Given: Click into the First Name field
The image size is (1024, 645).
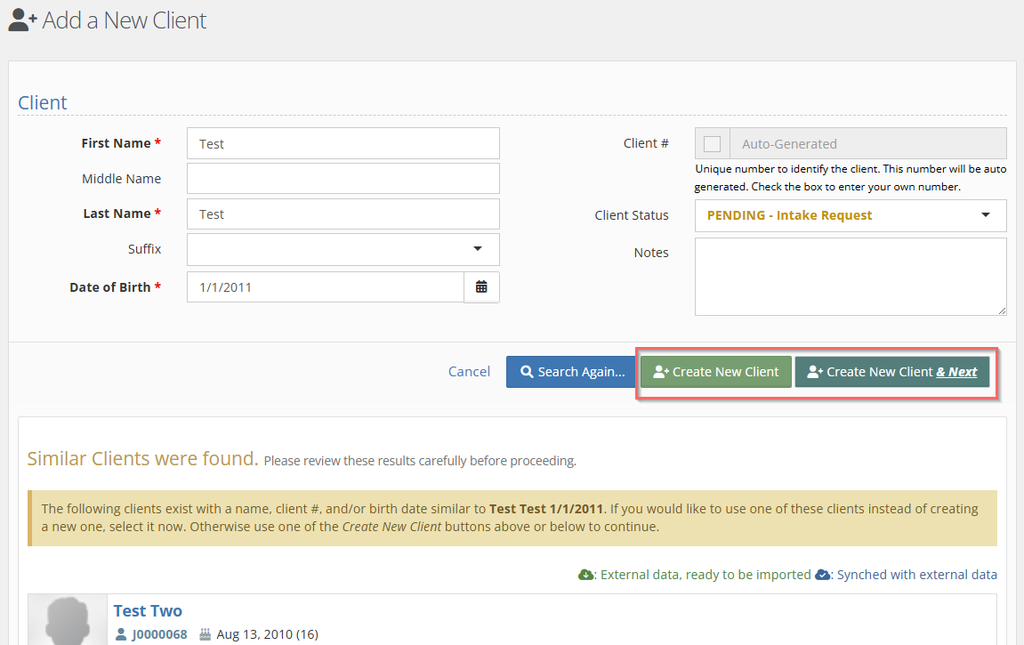Looking at the screenshot, I should (343, 144).
